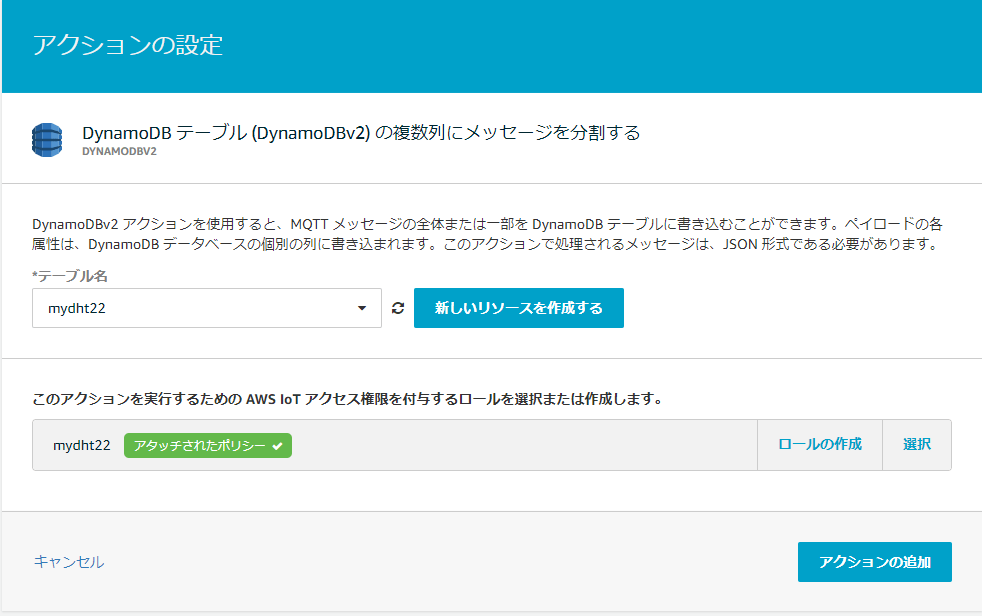
Task: Click アクションの追加 button
Action: tap(875, 562)
